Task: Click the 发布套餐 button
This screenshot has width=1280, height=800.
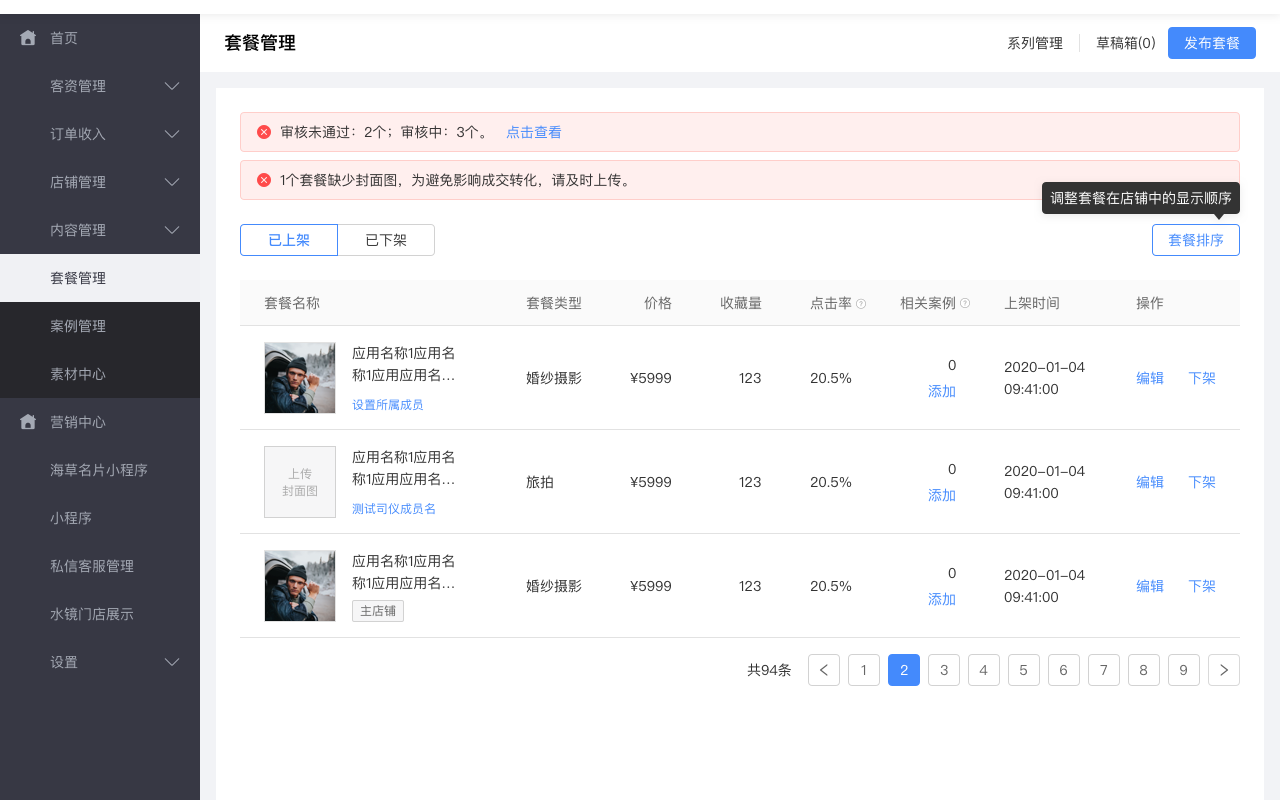Action: tap(1211, 43)
